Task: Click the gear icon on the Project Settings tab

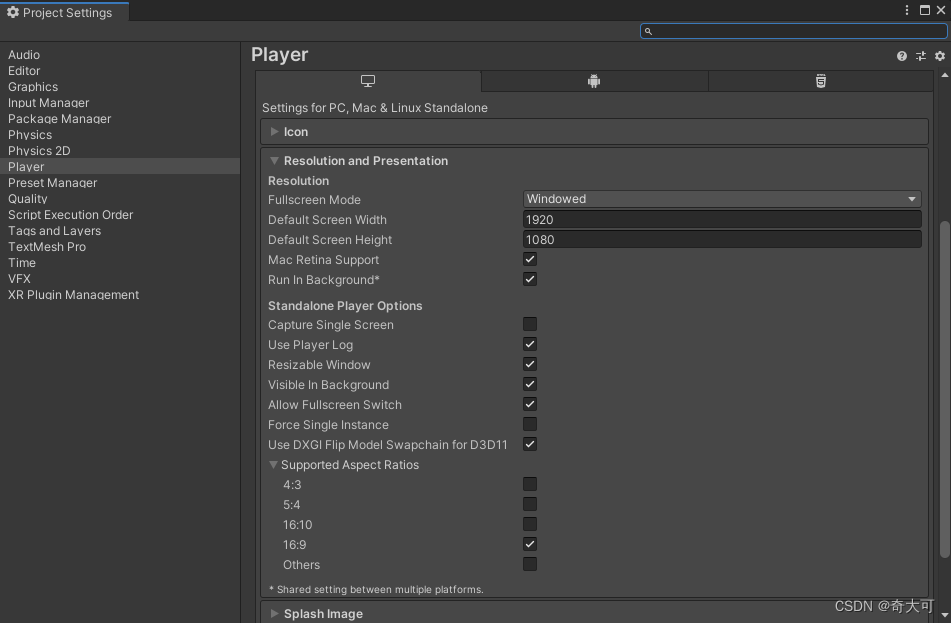Action: [x=11, y=12]
